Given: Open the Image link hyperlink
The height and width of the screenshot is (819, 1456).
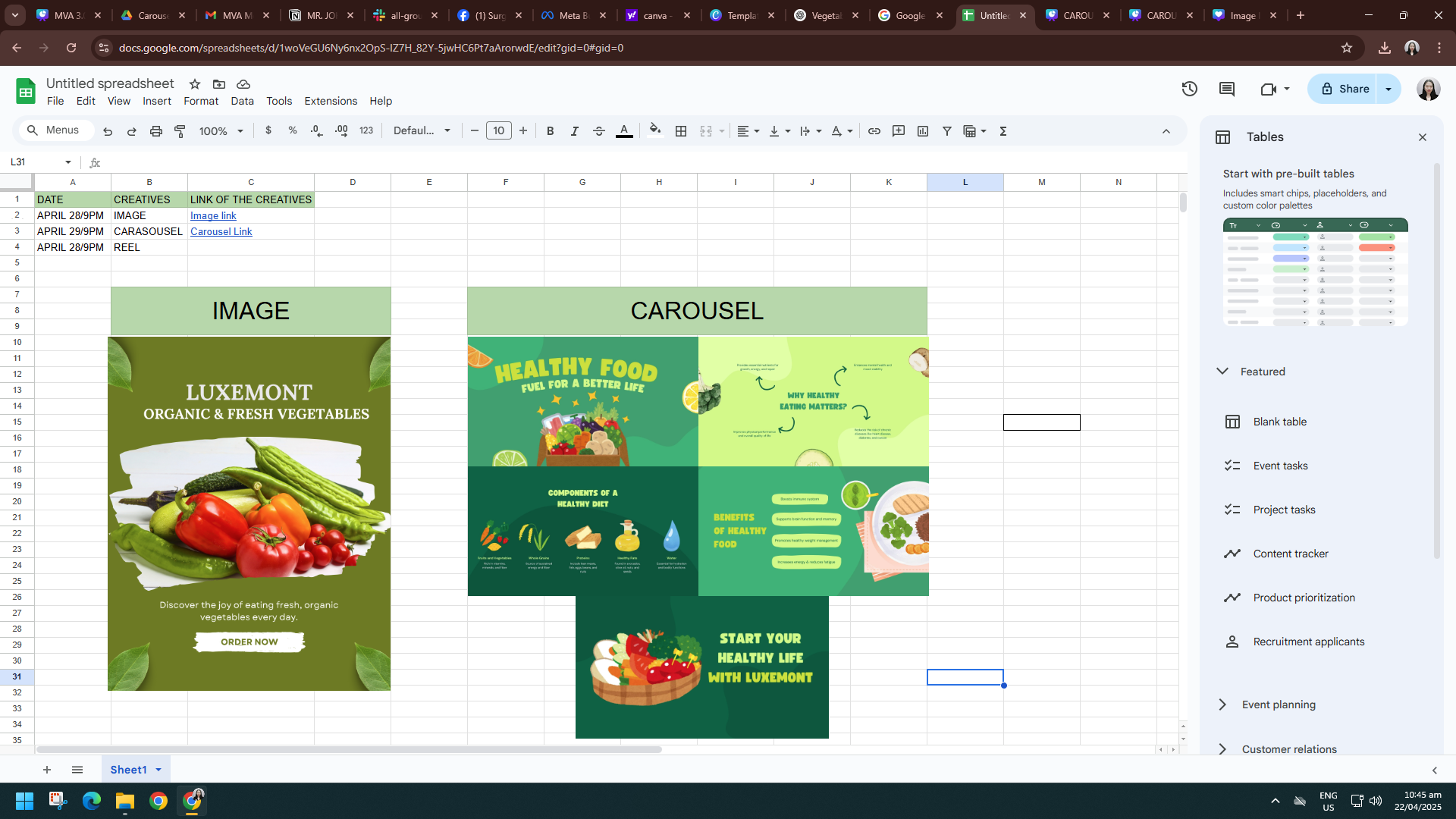Looking at the screenshot, I should [x=213, y=216].
